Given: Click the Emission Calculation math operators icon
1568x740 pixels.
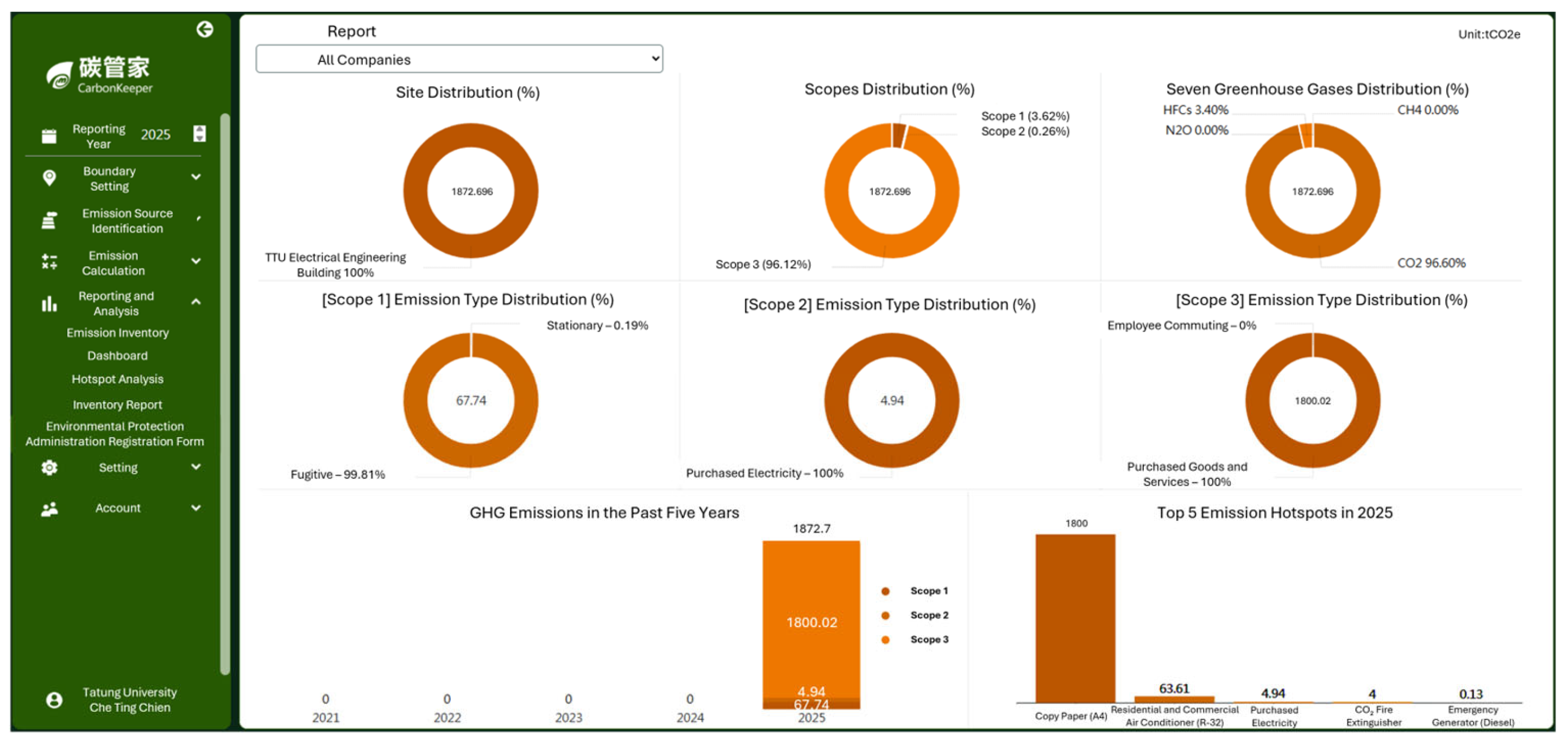Looking at the screenshot, I should tap(49, 262).
